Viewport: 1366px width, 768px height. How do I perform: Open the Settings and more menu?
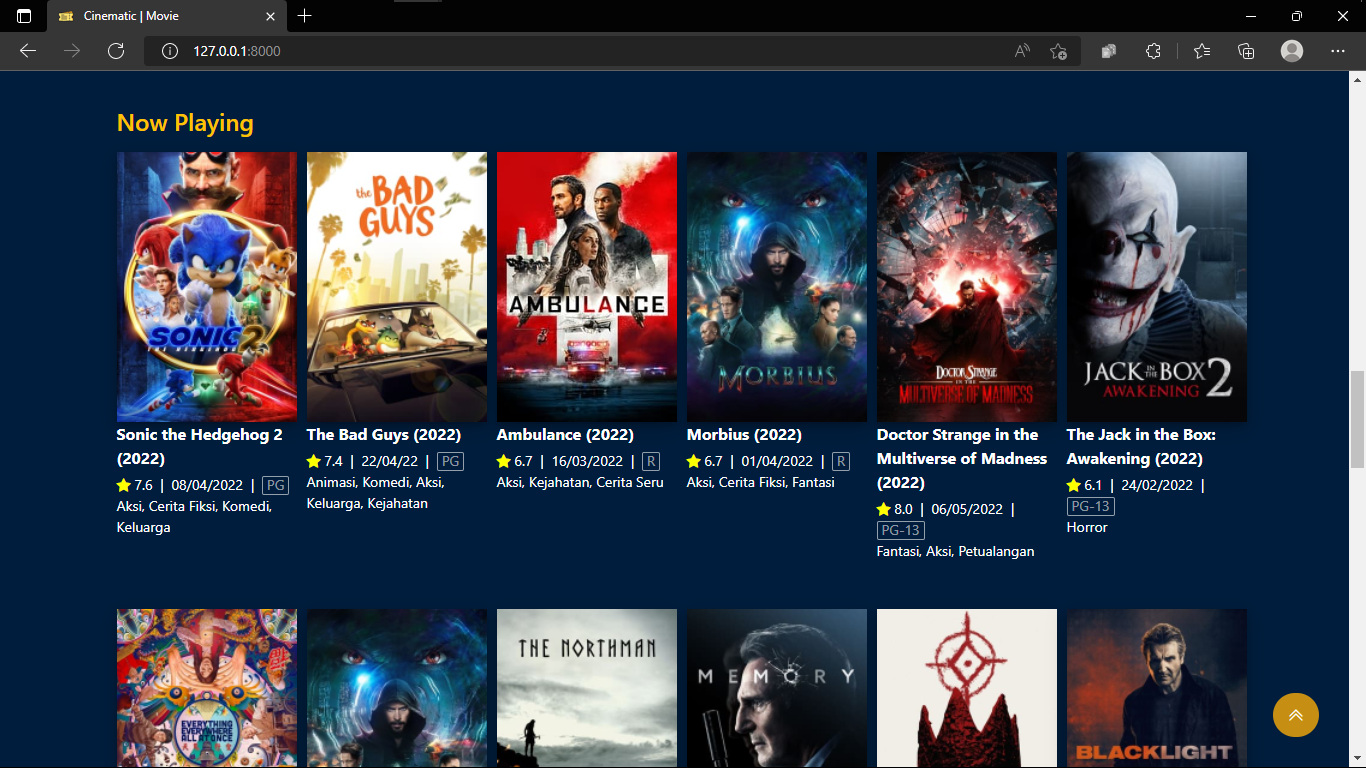point(1338,51)
